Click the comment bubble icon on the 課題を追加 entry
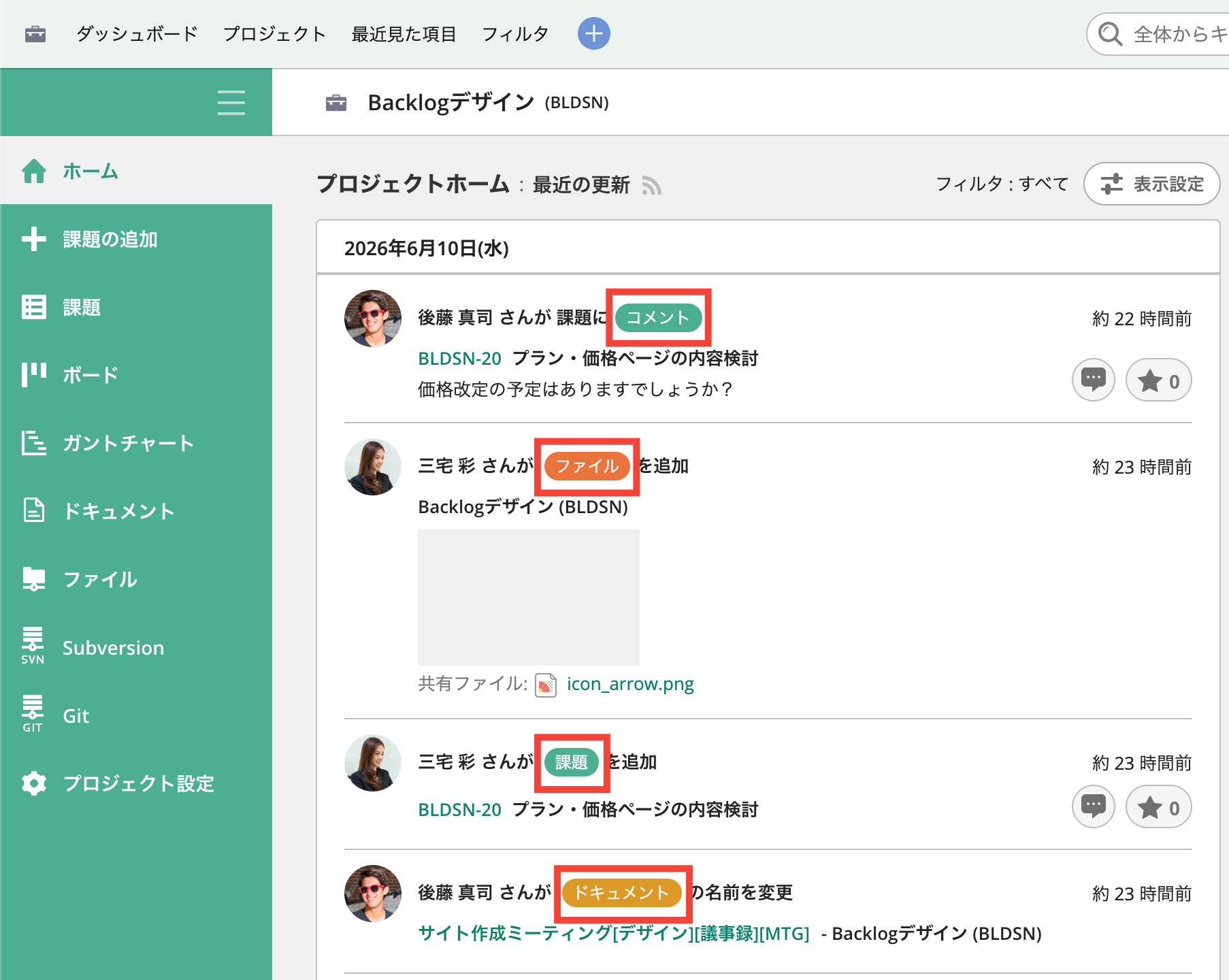This screenshot has width=1229, height=980. coord(1094,806)
